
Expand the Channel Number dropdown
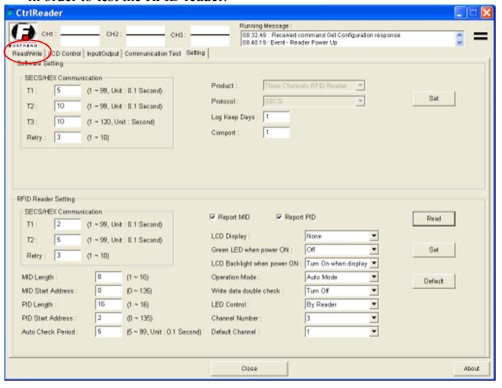pyautogui.click(x=341, y=318)
